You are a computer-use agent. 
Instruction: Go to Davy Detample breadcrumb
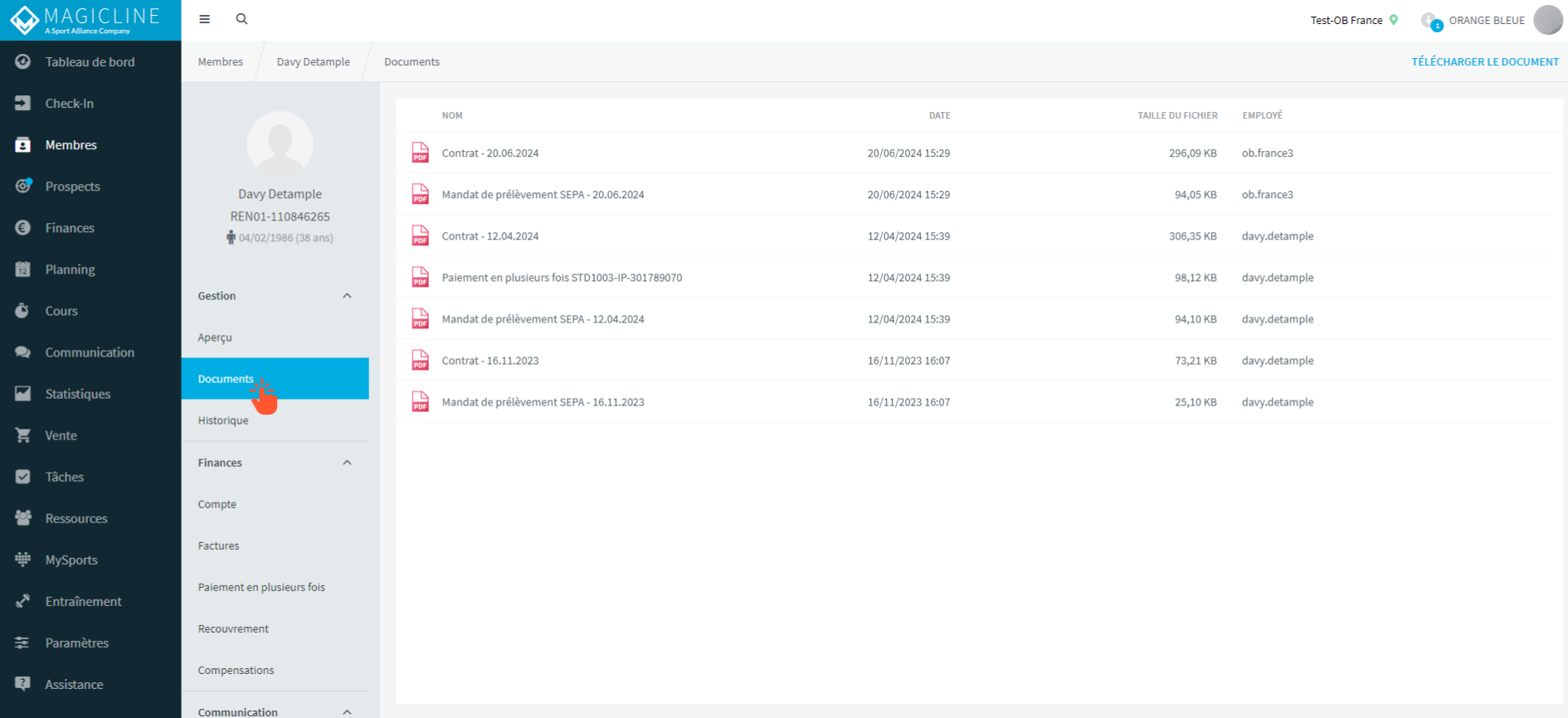click(x=314, y=61)
